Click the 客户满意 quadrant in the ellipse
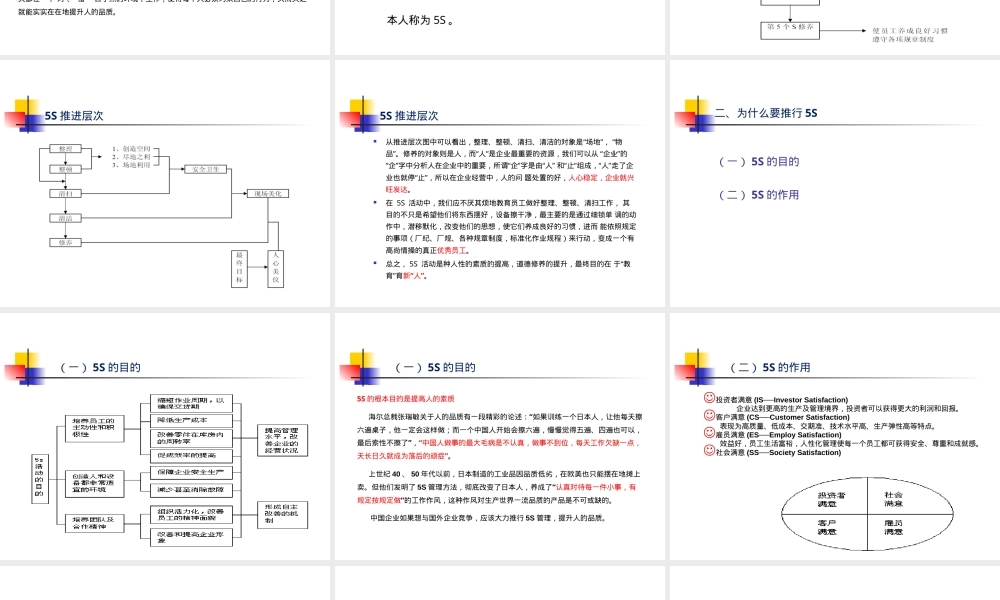 [827, 527]
